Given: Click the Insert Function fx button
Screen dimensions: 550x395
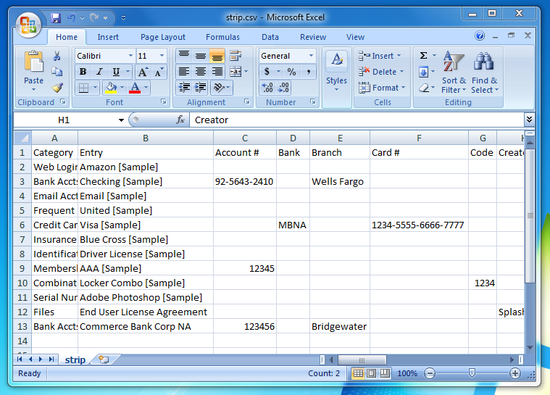Looking at the screenshot, I should 180,120.
